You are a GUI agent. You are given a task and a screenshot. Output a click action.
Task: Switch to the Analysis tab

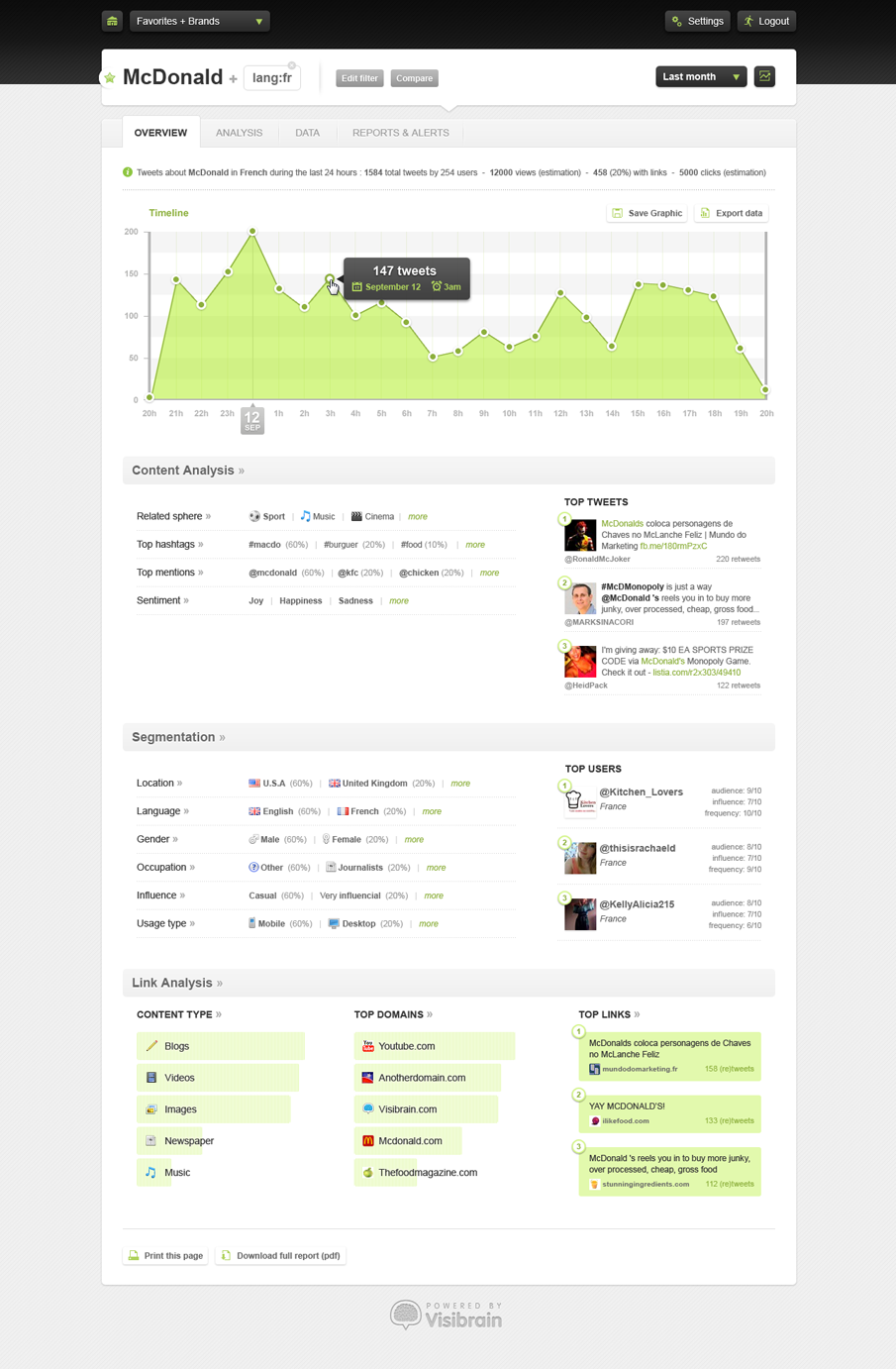239,133
